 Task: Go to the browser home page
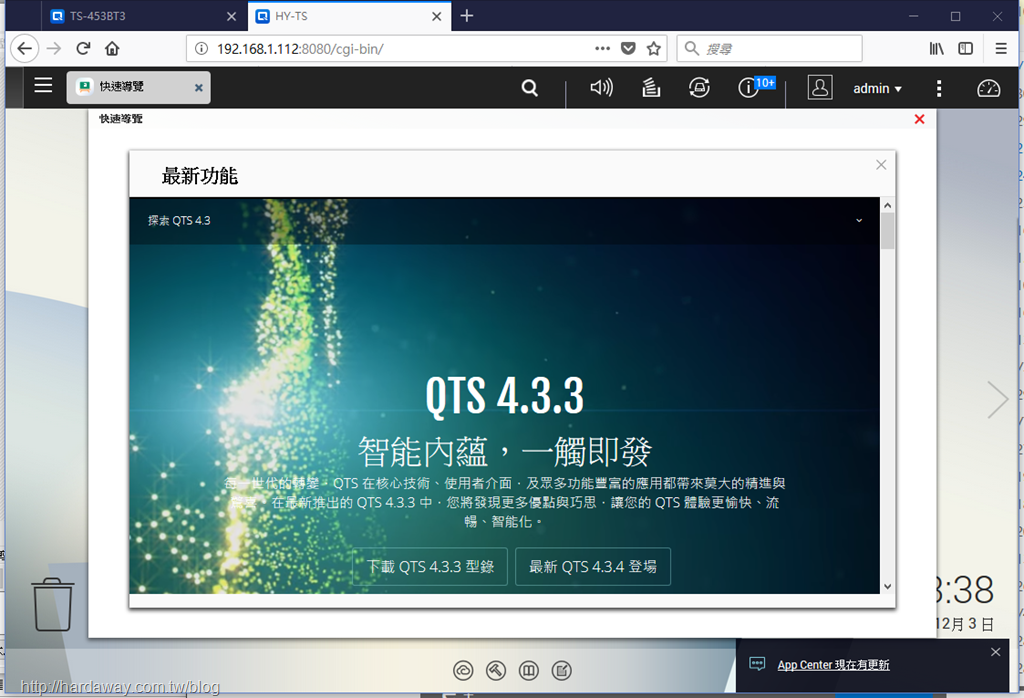click(112, 48)
